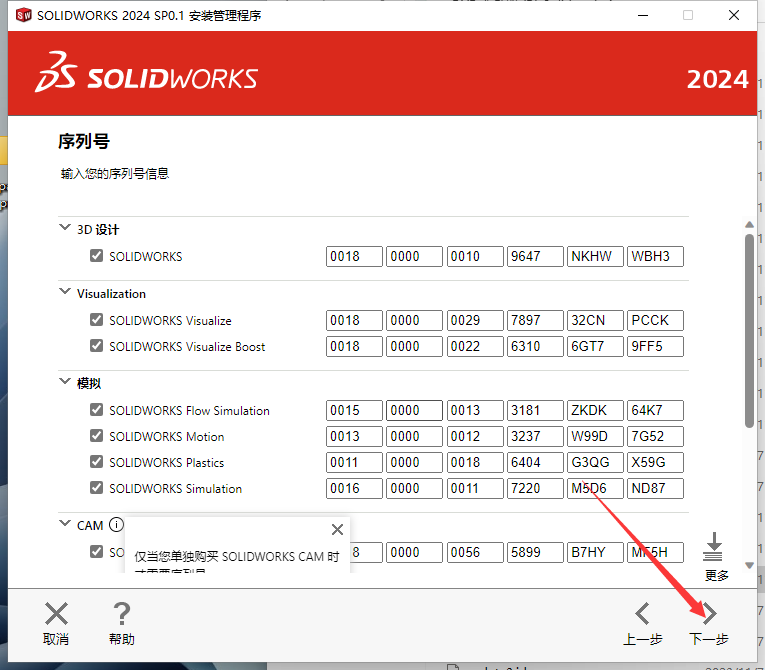The width and height of the screenshot is (765, 670).
Task: Collapse the Visualization section
Action: (65, 293)
